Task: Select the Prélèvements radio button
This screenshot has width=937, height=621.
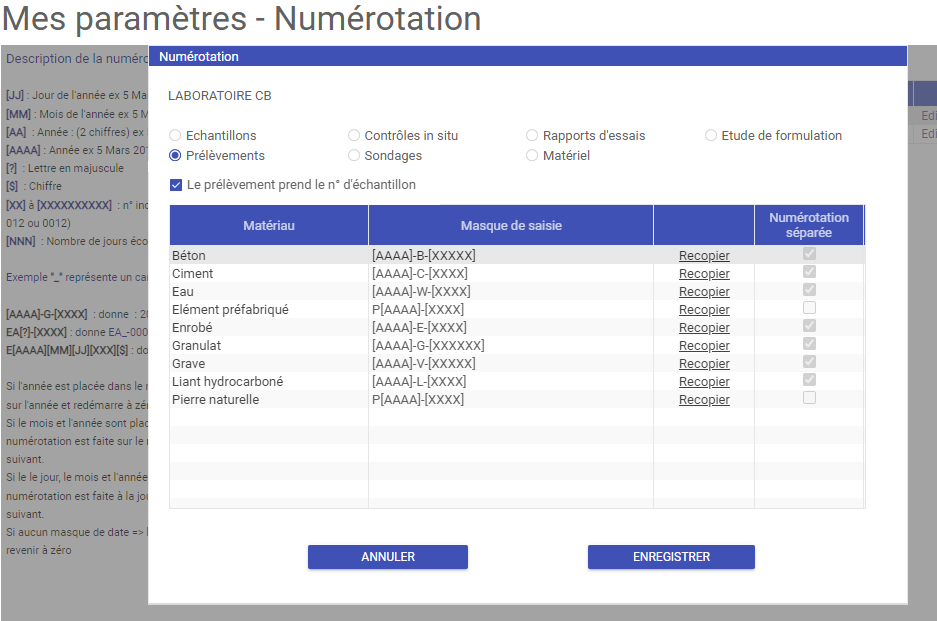Action: (175, 155)
